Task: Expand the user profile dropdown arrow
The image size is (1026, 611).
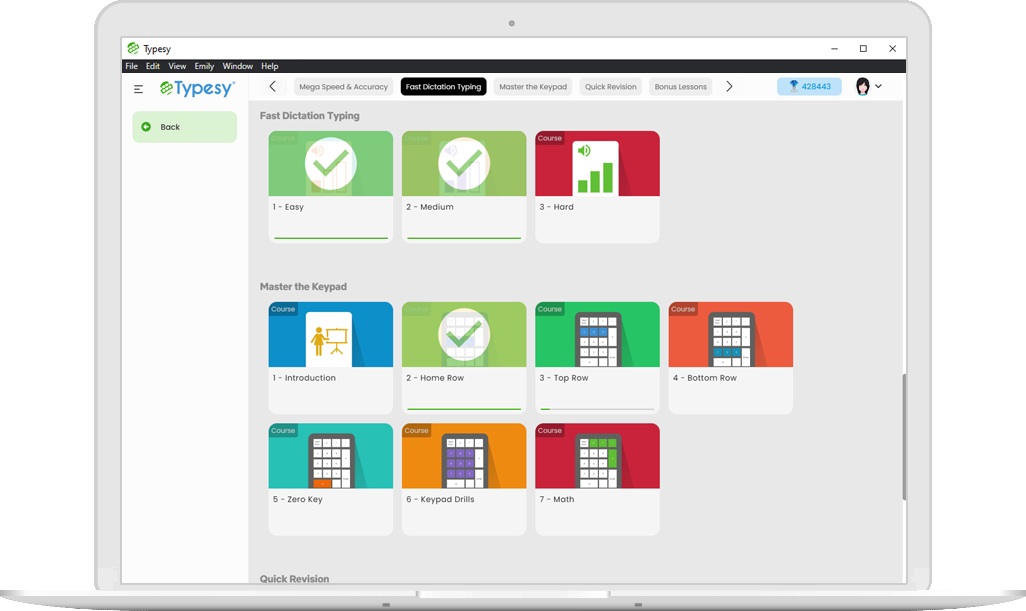Action: point(878,86)
